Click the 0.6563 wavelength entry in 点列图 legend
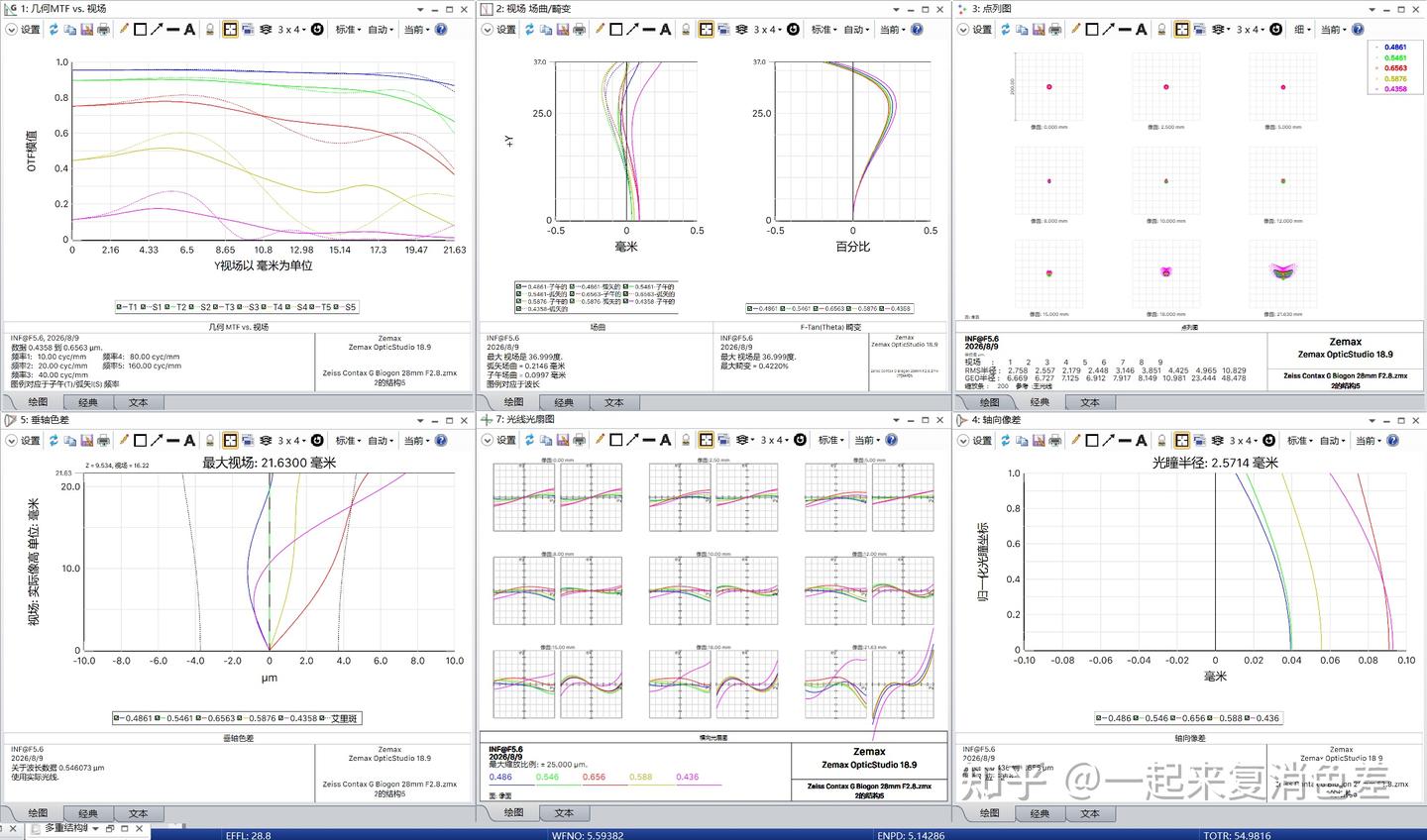The height and width of the screenshot is (840, 1427). tap(1395, 68)
